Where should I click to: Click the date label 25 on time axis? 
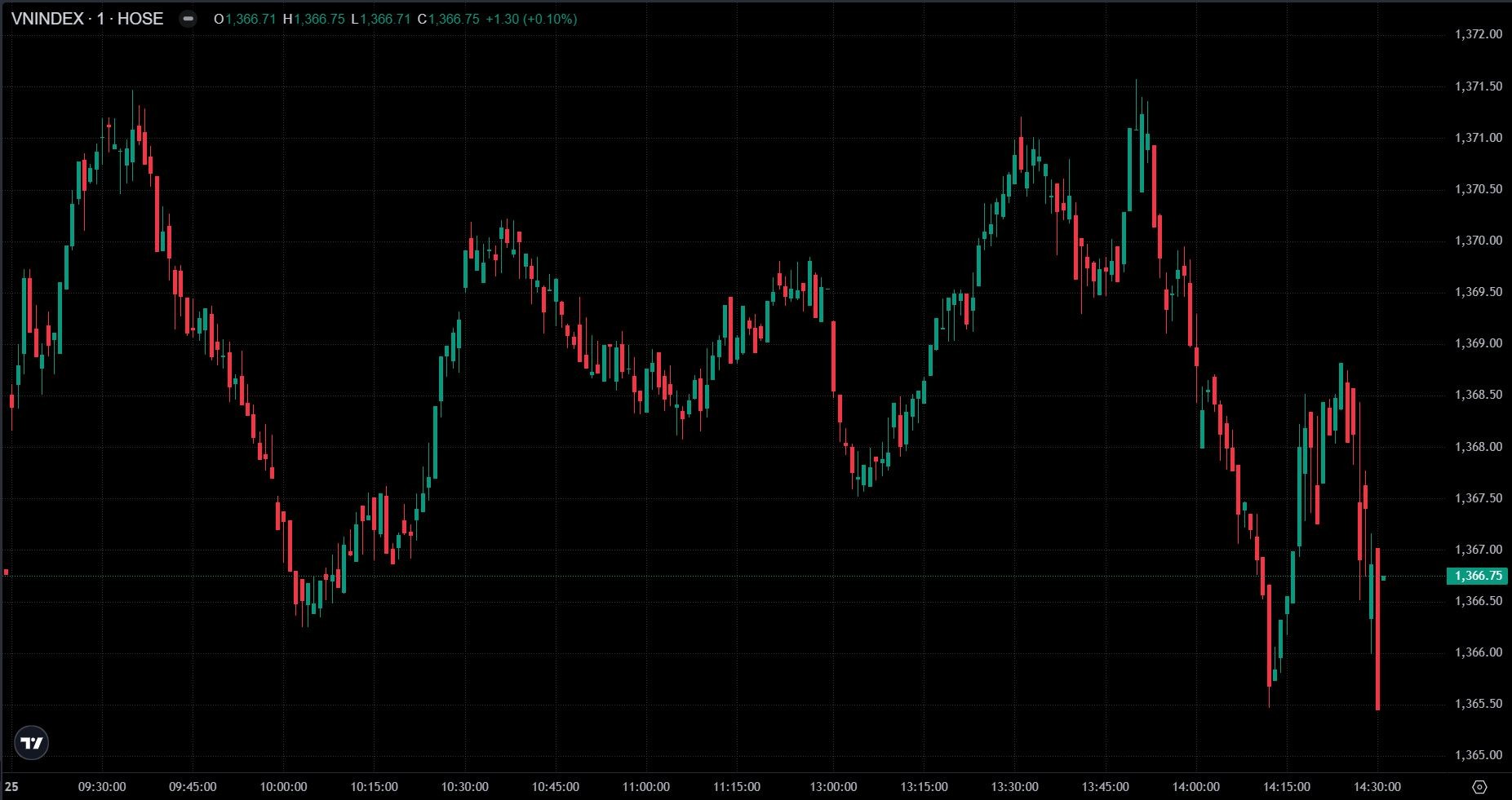tap(11, 787)
